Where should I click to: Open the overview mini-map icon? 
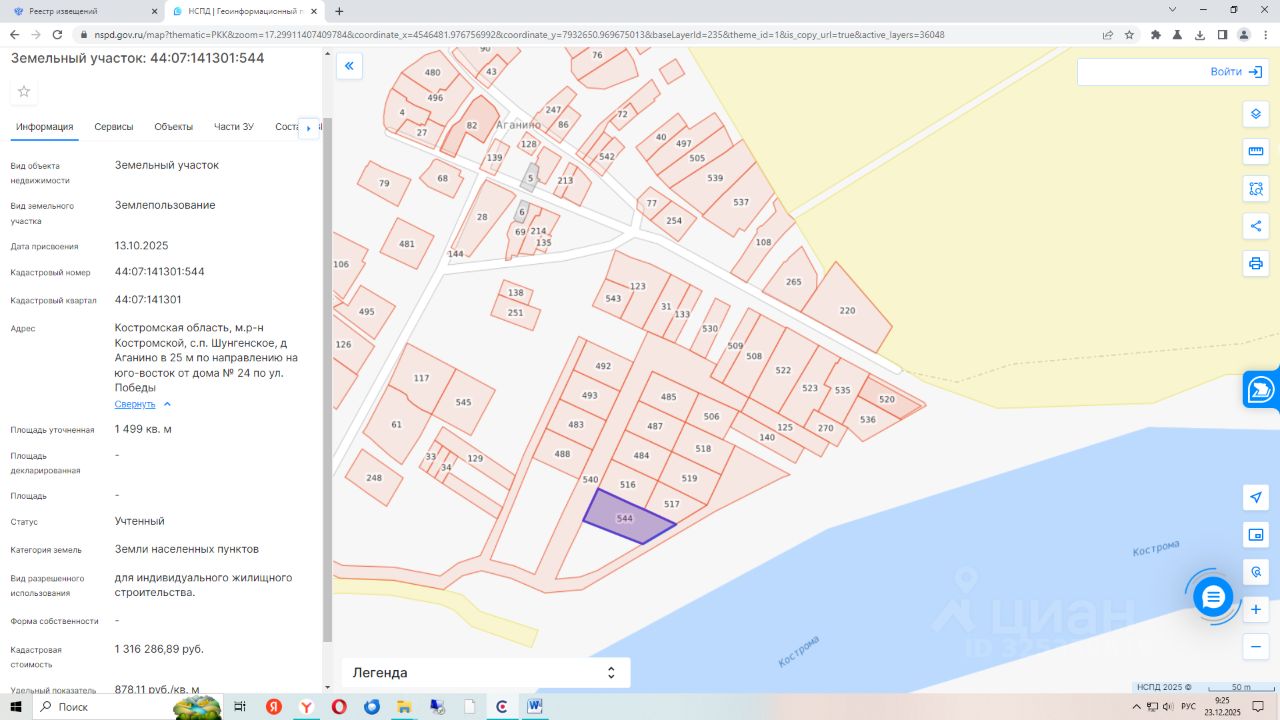pyautogui.click(x=1256, y=535)
